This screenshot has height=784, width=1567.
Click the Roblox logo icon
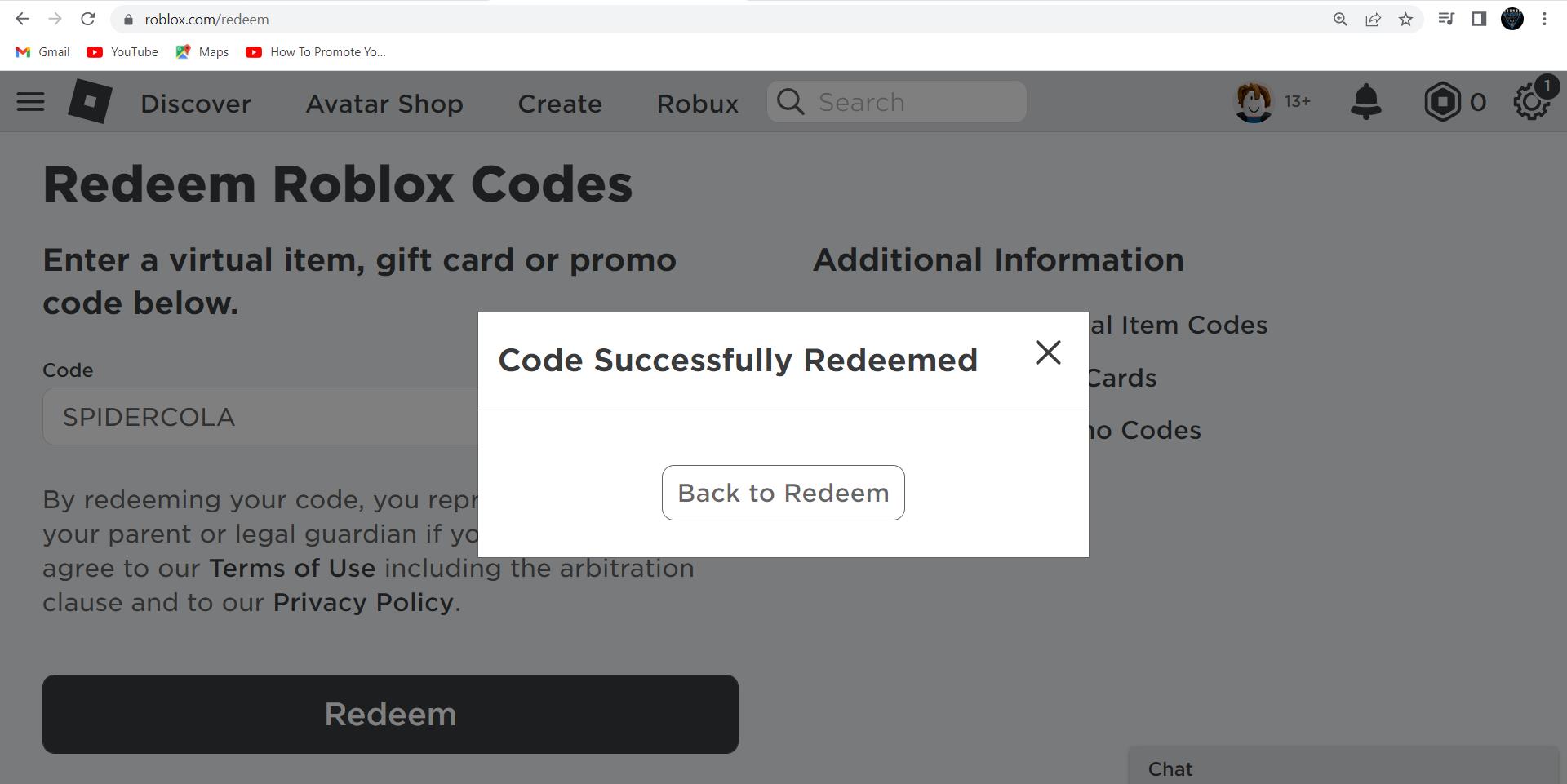pyautogui.click(x=90, y=101)
